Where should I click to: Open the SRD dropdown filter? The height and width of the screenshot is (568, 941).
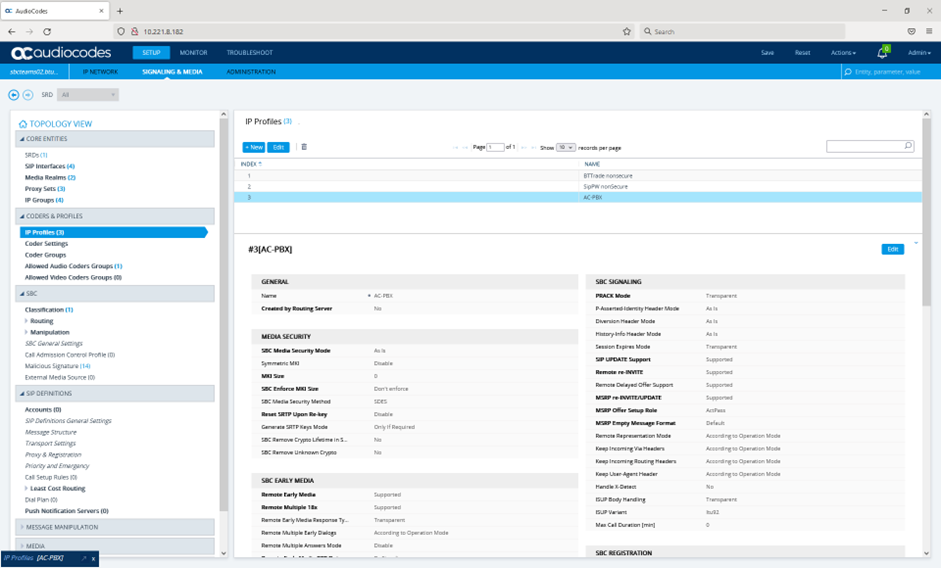click(x=88, y=95)
